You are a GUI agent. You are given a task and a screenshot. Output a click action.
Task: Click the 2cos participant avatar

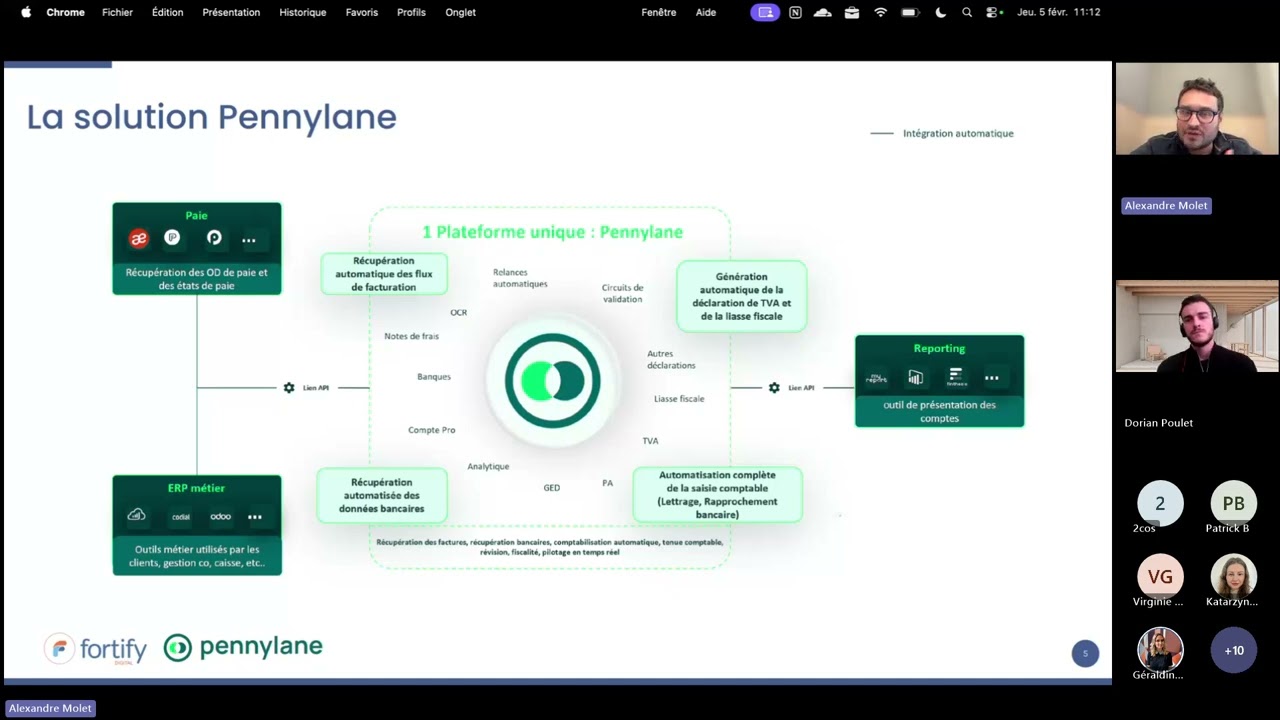1160,504
